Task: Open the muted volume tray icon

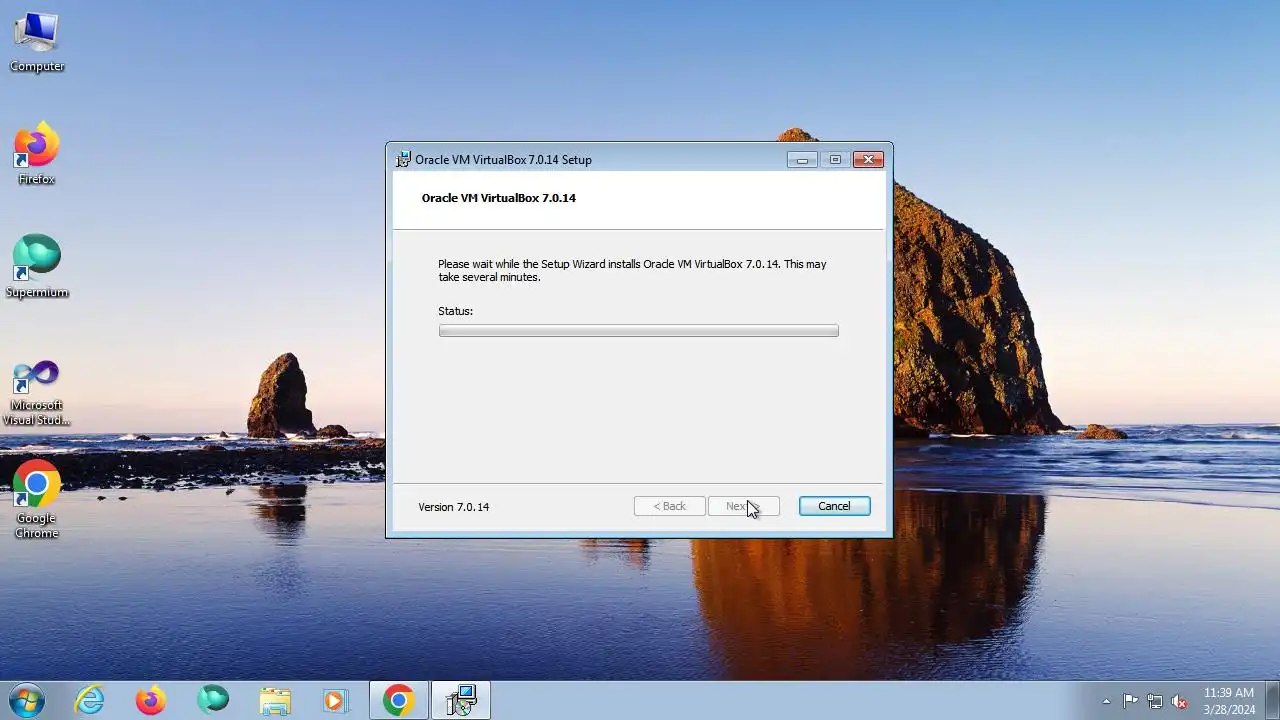Action: tap(1180, 701)
